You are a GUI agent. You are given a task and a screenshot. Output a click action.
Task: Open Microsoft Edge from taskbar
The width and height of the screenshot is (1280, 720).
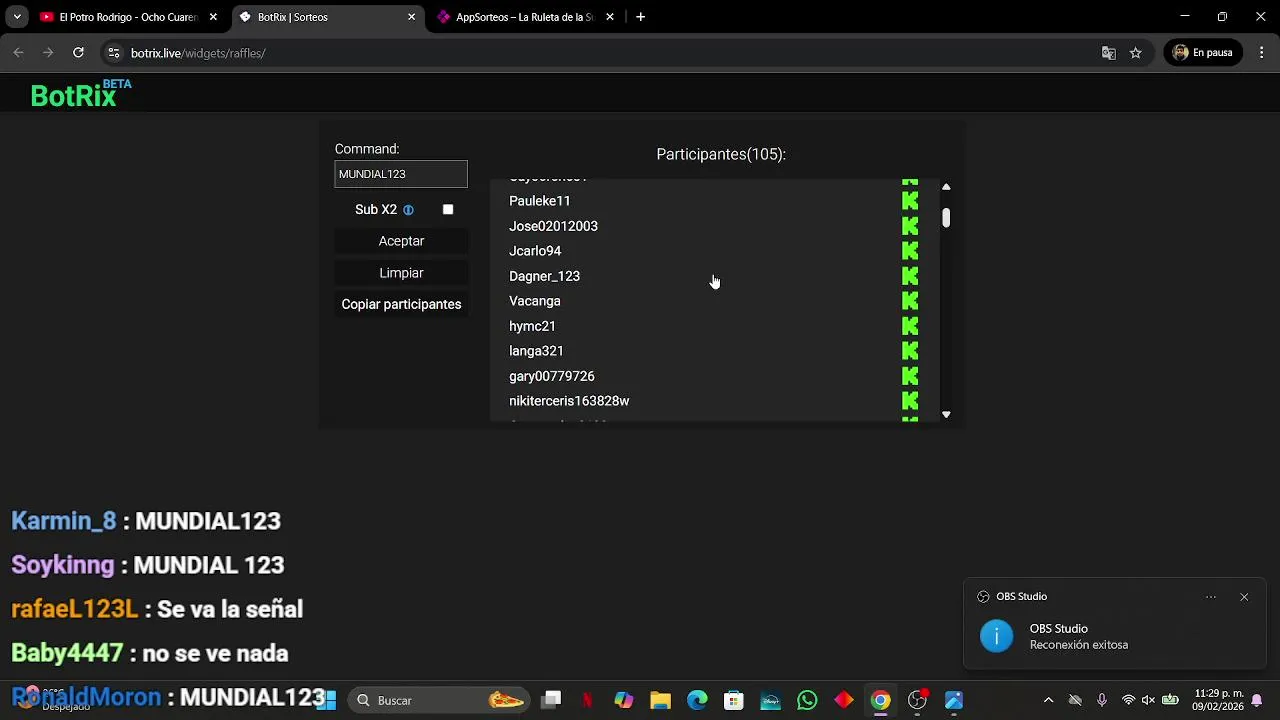(697, 700)
